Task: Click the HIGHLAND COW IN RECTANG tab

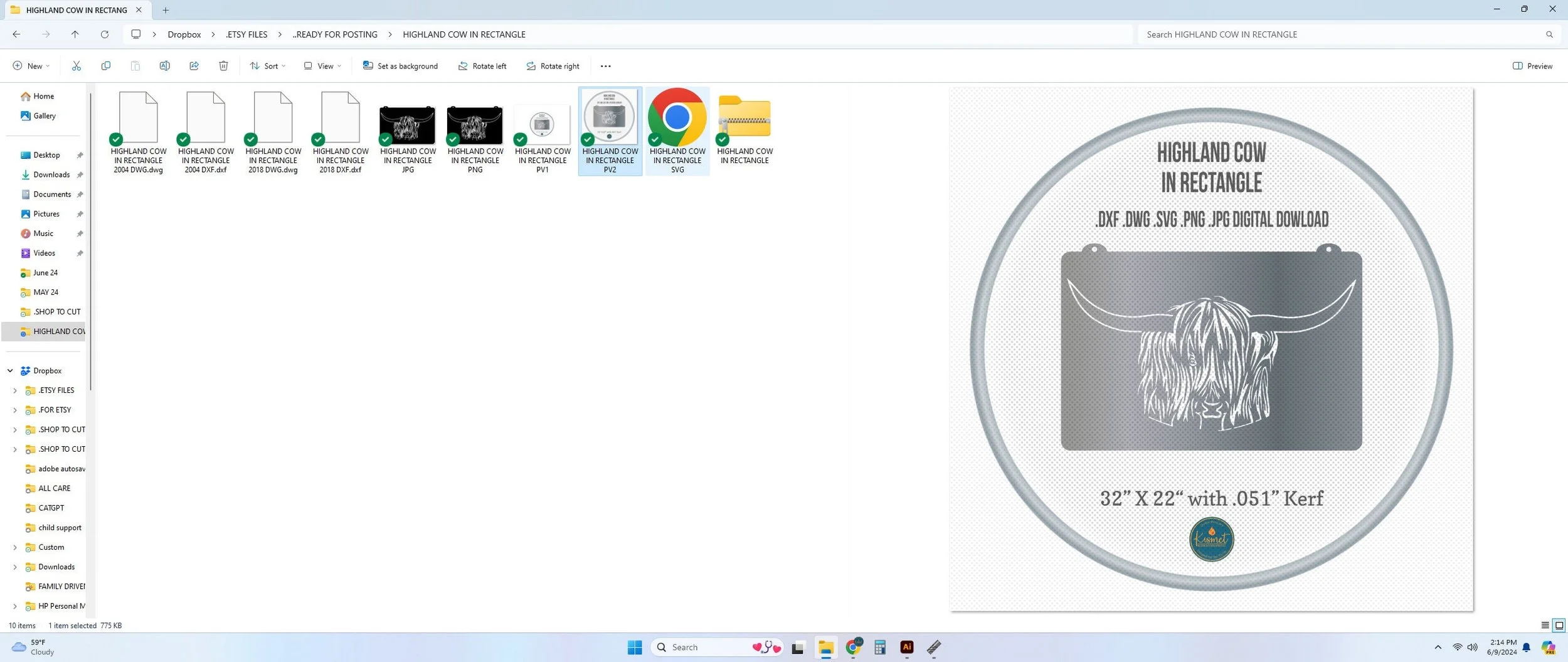Action: point(77,10)
